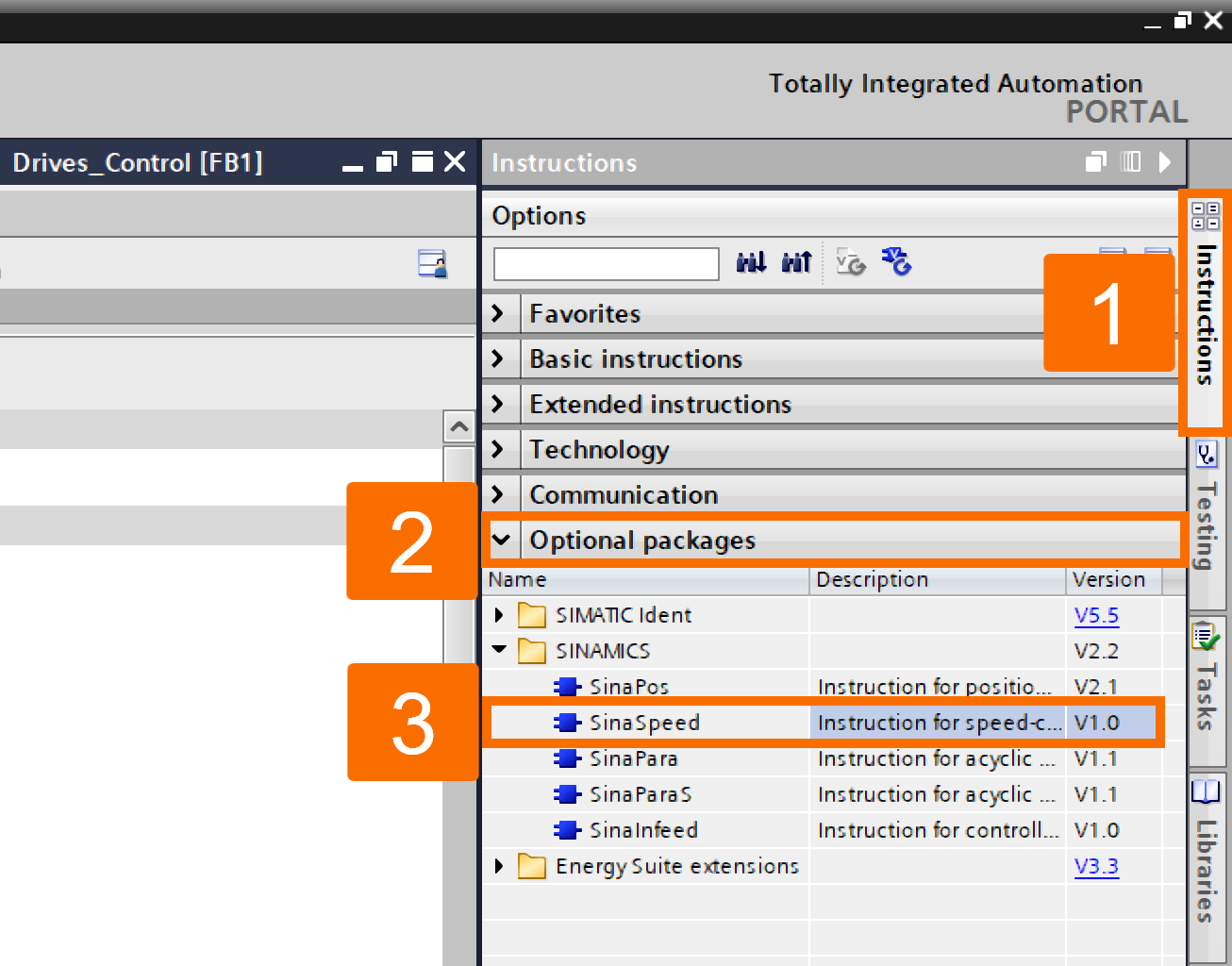Collapse the Optional packages section
Screen dimensions: 1232x966
pos(501,540)
